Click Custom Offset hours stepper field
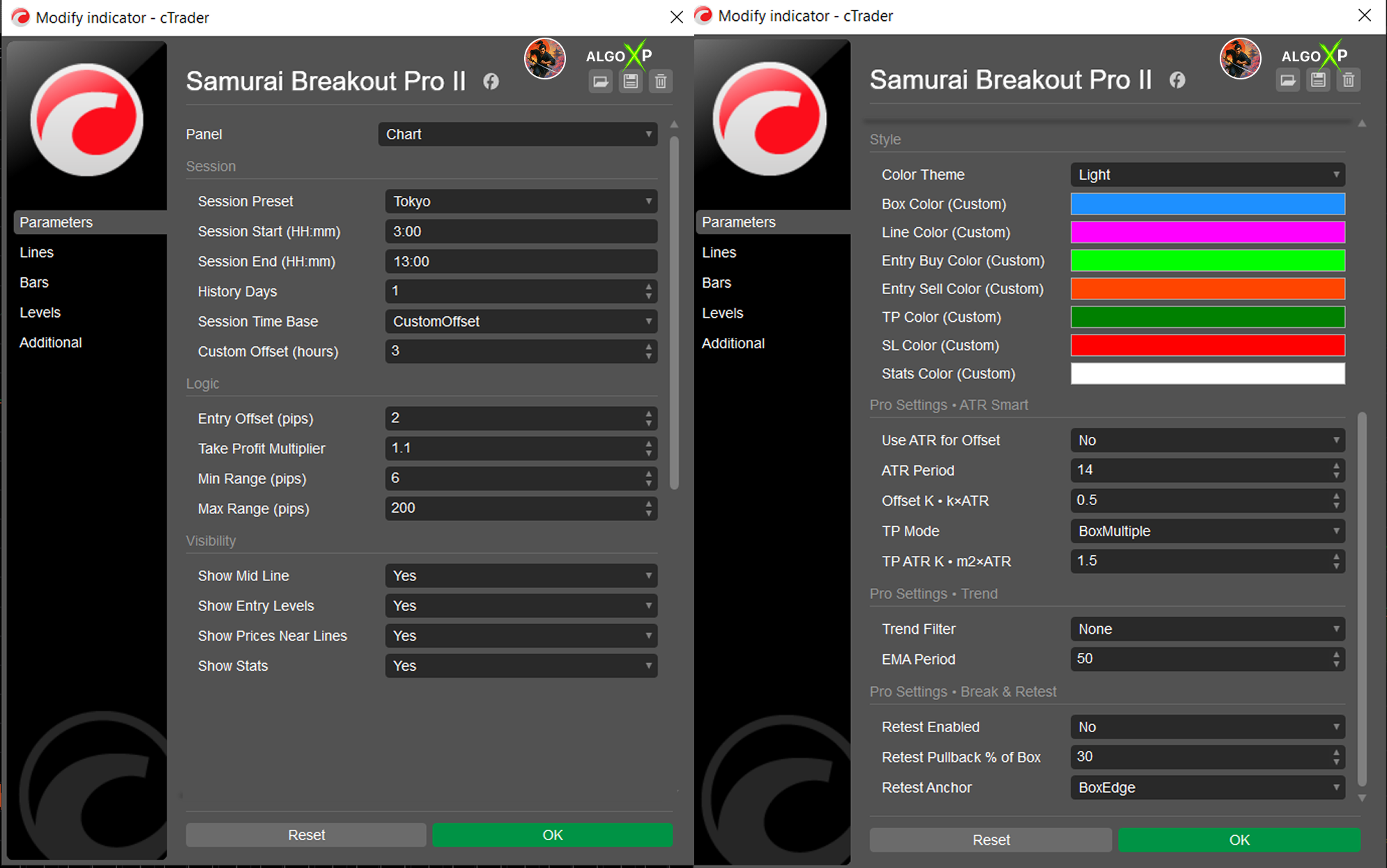The height and width of the screenshot is (868, 1387). [521, 351]
